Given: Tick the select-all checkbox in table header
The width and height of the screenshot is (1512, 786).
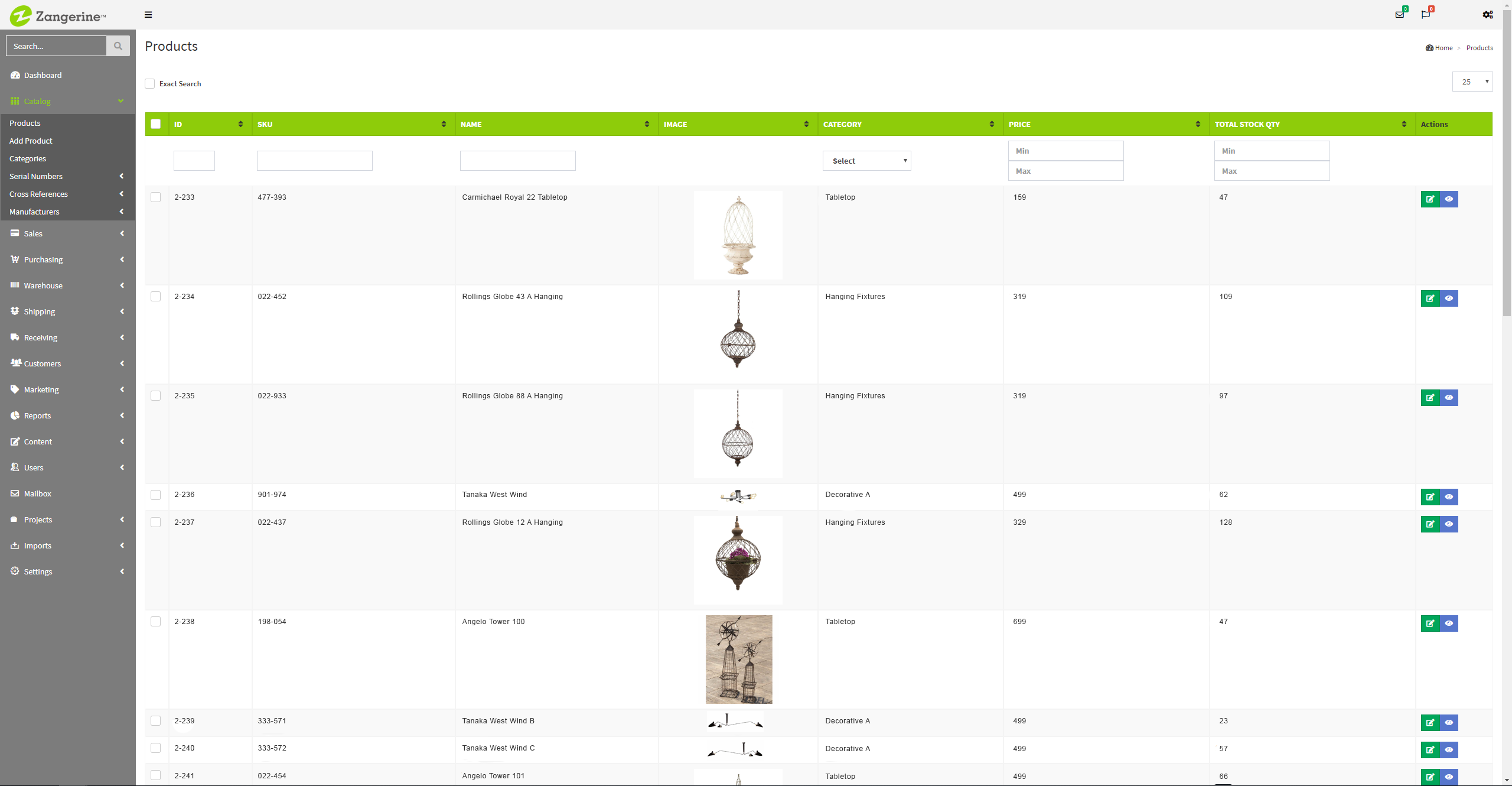Looking at the screenshot, I should click(156, 124).
